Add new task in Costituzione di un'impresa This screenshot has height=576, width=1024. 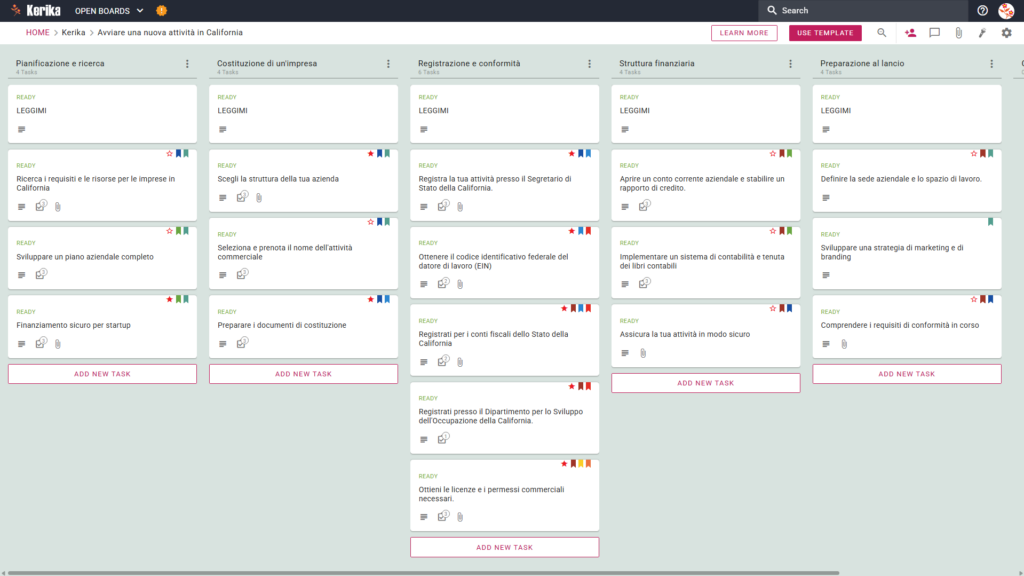pyautogui.click(x=304, y=374)
